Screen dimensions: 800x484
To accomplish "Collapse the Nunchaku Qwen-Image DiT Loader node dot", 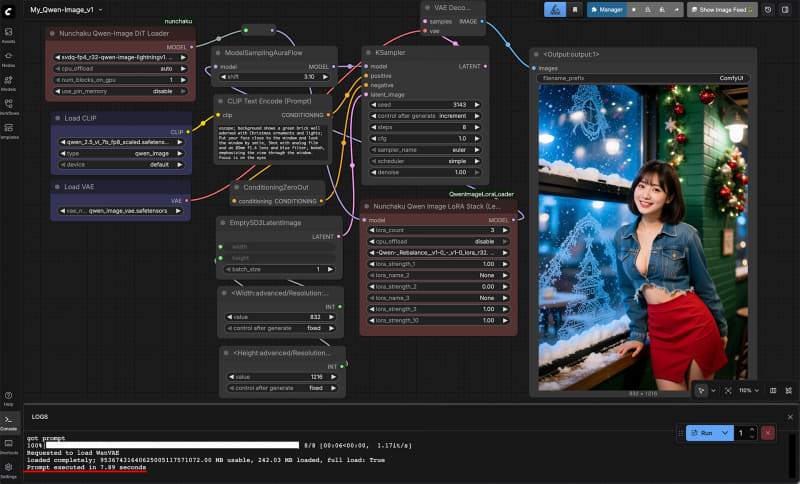I will tap(53, 33).
